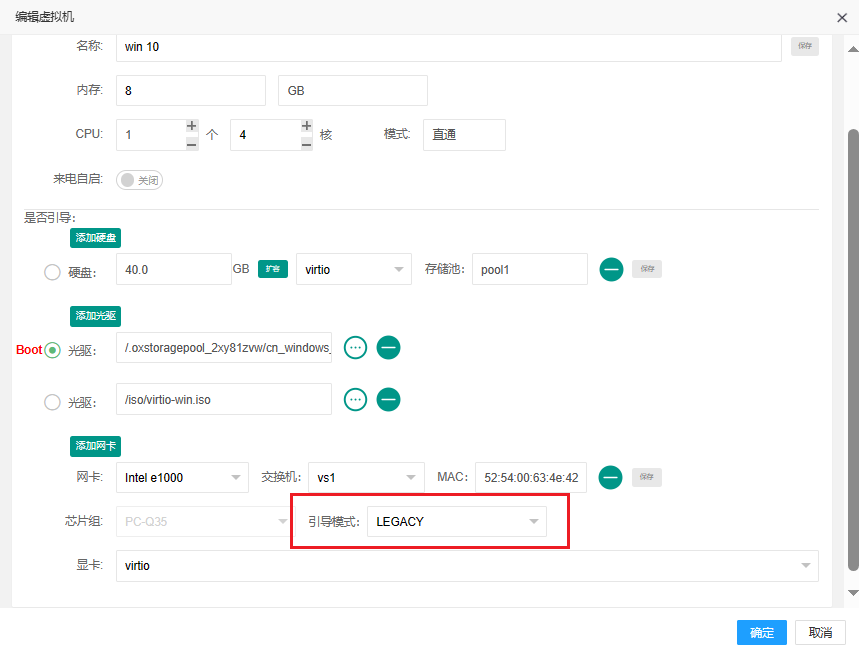Remove the Boot optical drive with minus icon

pyautogui.click(x=388, y=348)
